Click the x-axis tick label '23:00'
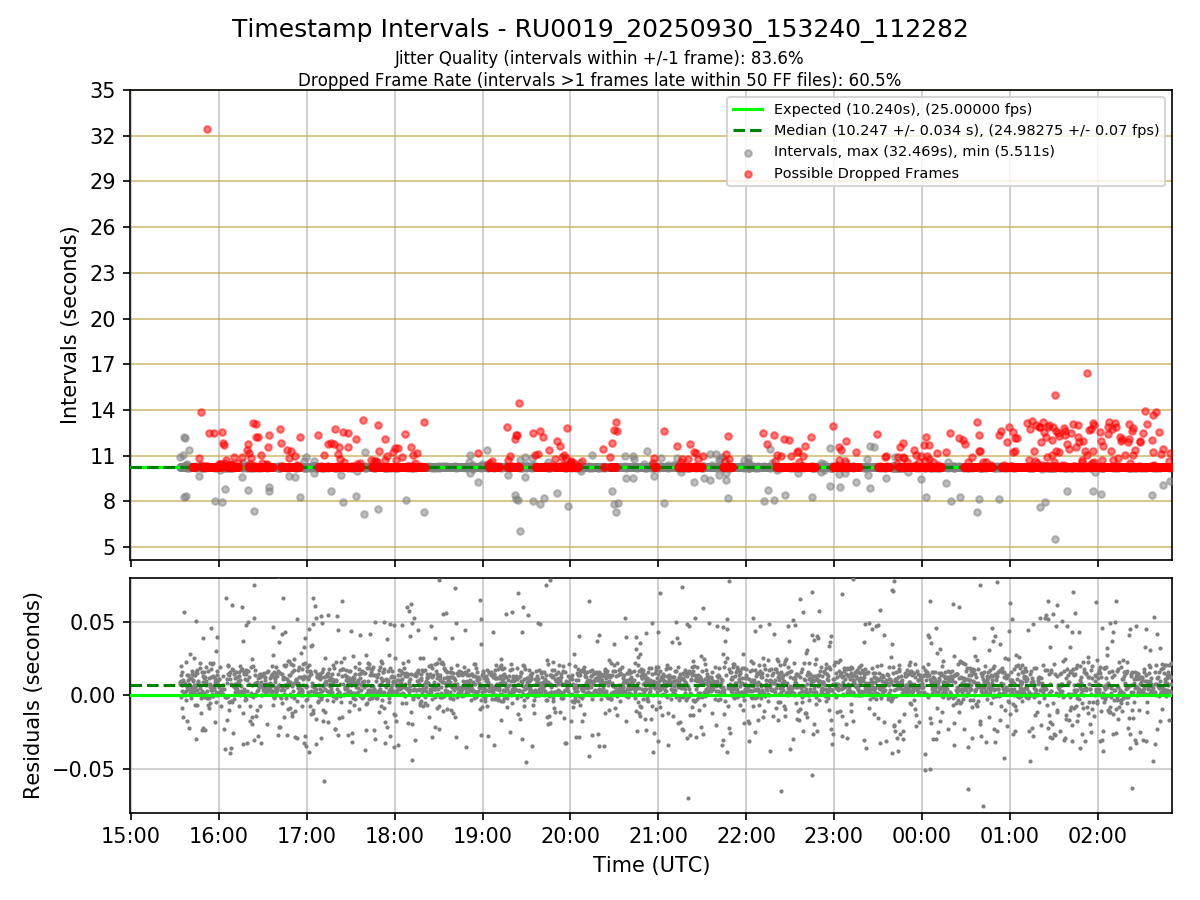Image resolution: width=1200 pixels, height=900 pixels. pyautogui.click(x=834, y=834)
